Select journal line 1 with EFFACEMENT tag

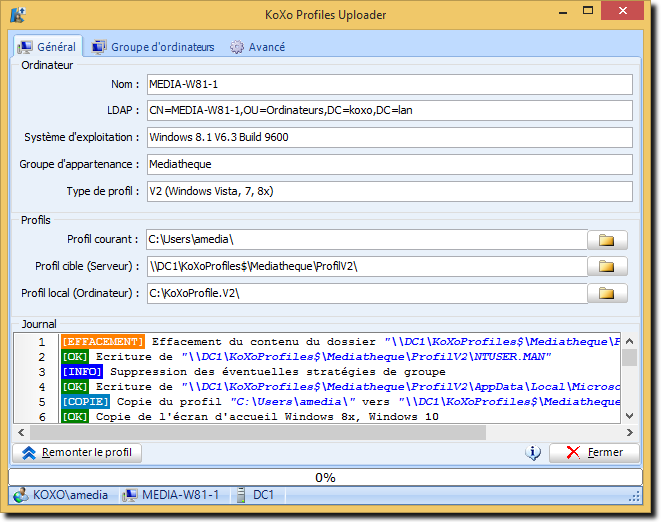341,342
